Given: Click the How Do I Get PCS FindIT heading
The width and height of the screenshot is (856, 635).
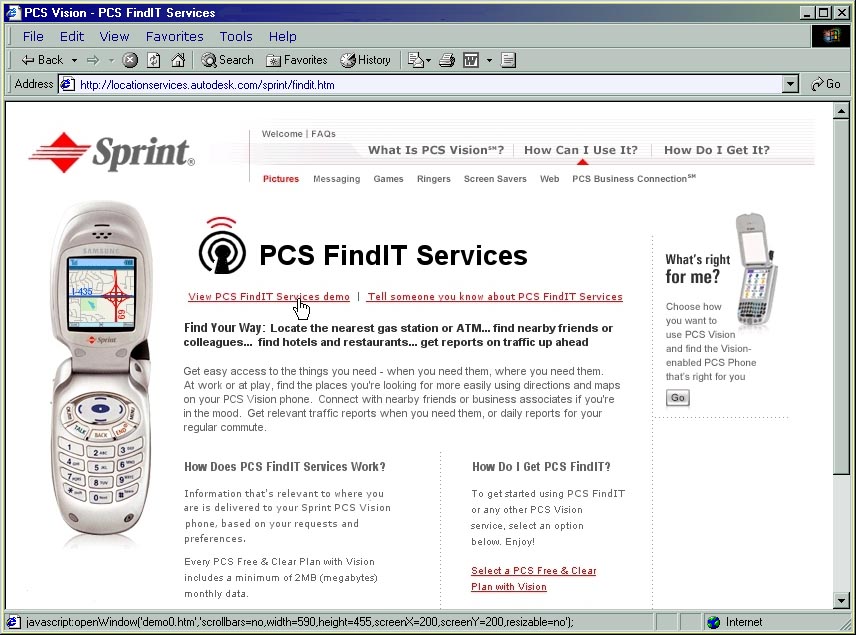Looking at the screenshot, I should [541, 467].
